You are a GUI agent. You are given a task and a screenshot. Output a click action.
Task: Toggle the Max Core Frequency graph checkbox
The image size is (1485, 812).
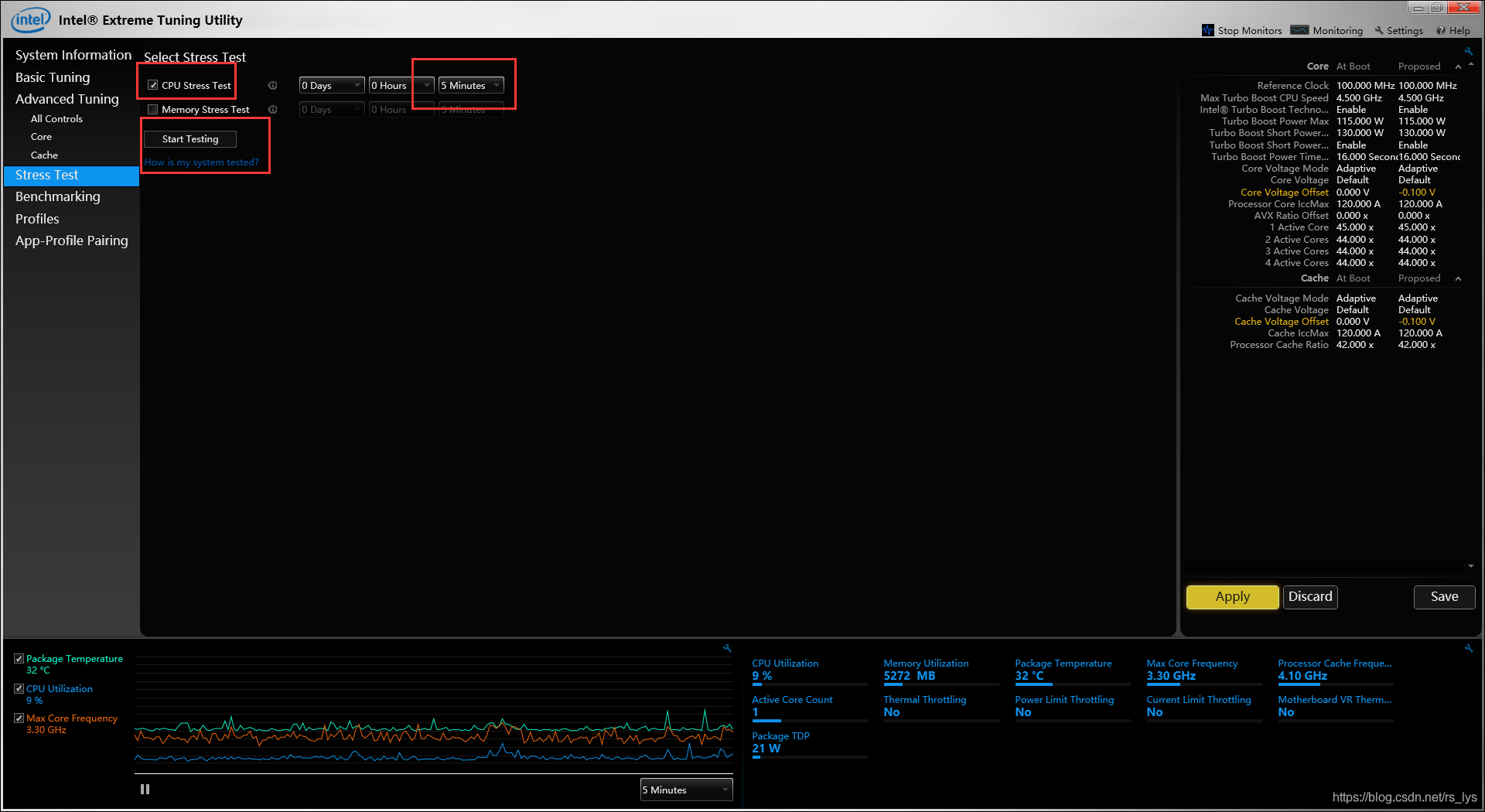click(x=19, y=718)
